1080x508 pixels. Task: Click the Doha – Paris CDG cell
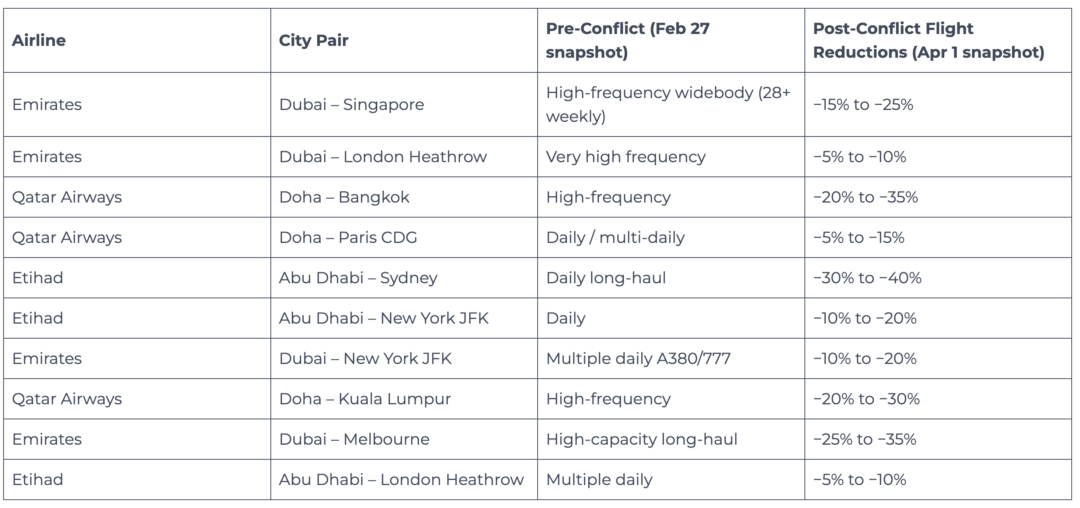coord(349,237)
